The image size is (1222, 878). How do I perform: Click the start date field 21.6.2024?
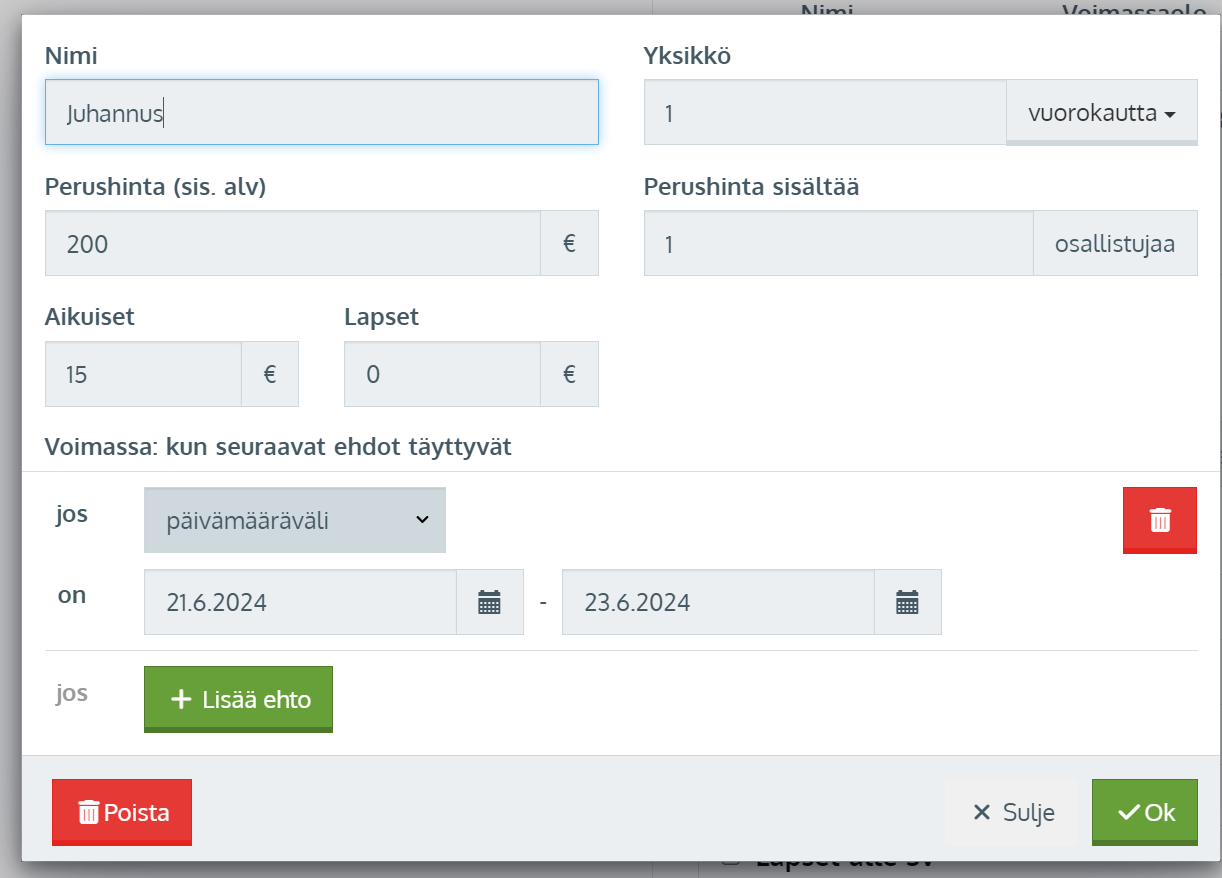click(300, 602)
